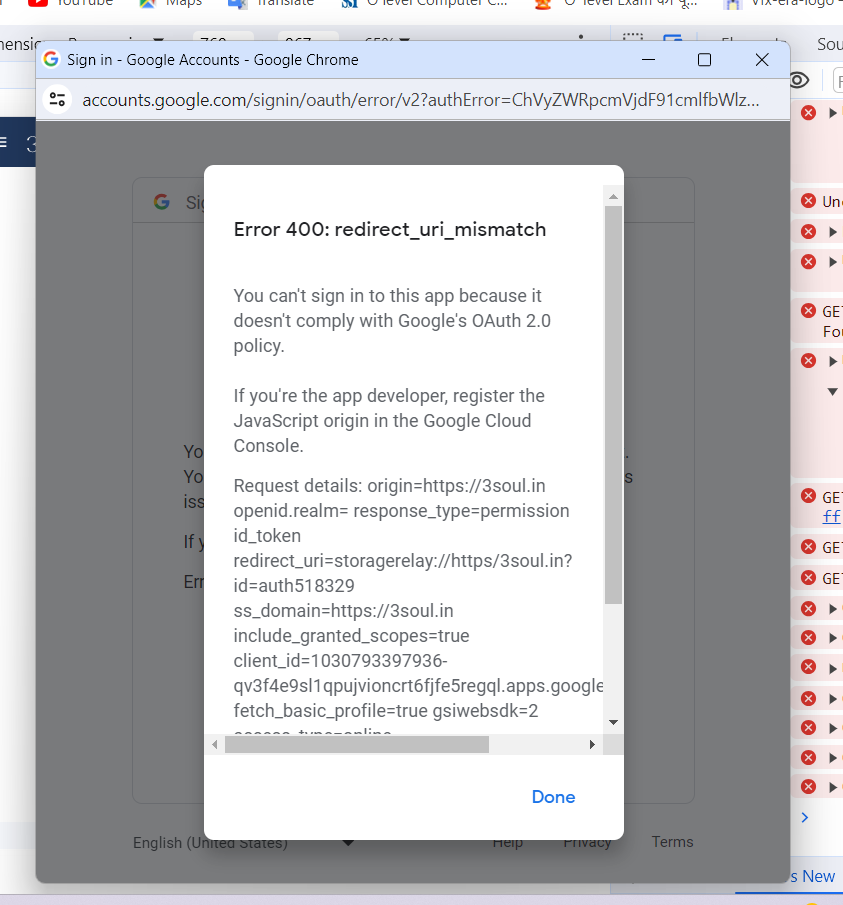Click the horizontal scrollbar thumb in dialog
Viewport: 843px width, 905px height.
[356, 745]
